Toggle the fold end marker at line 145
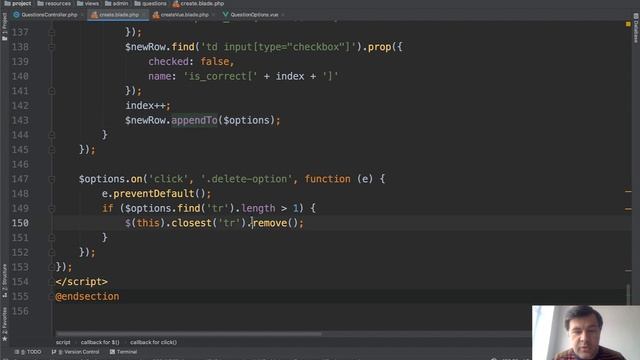This screenshot has height=360, width=640. (x=52, y=150)
